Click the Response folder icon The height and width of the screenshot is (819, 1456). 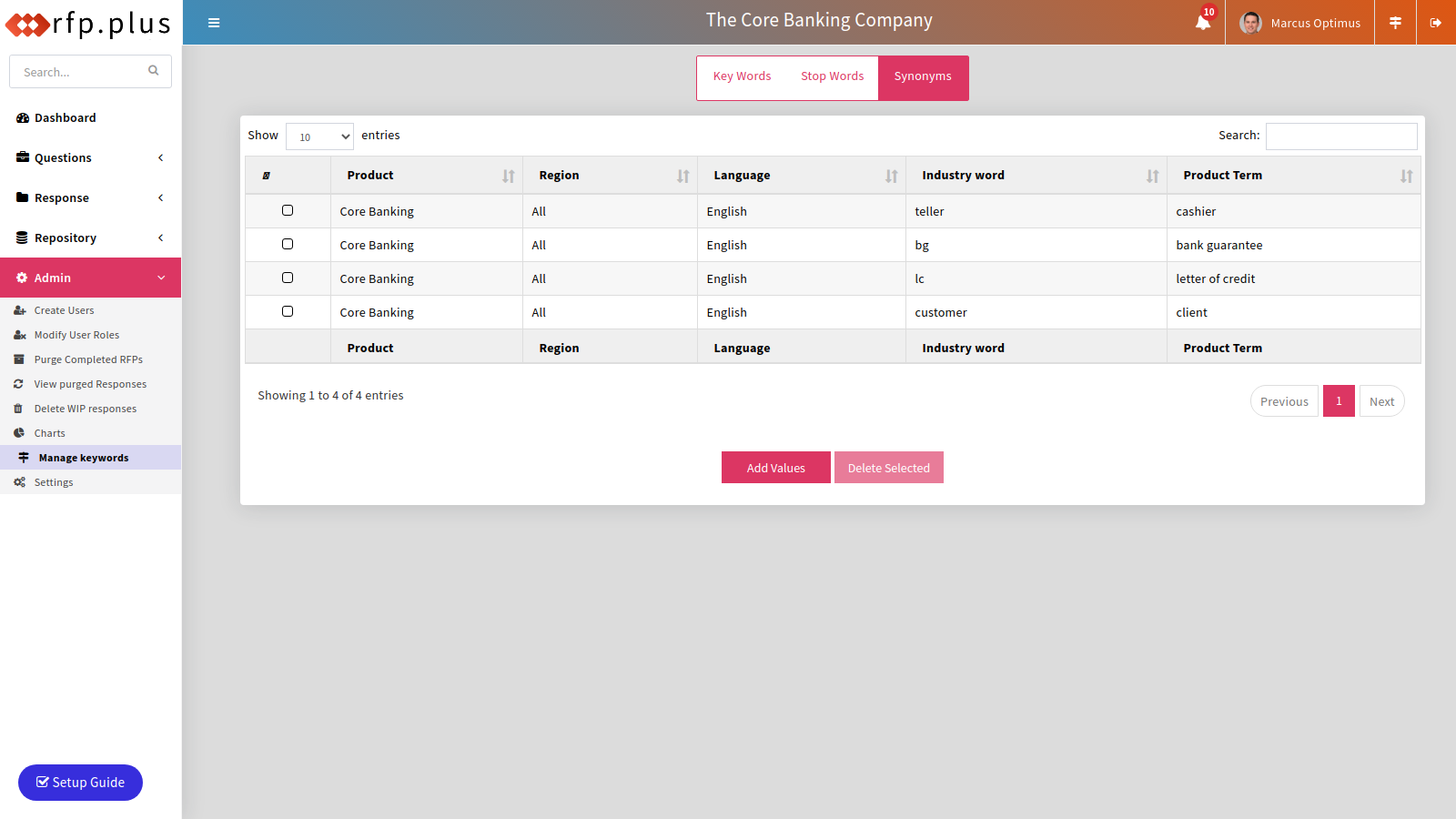23,197
